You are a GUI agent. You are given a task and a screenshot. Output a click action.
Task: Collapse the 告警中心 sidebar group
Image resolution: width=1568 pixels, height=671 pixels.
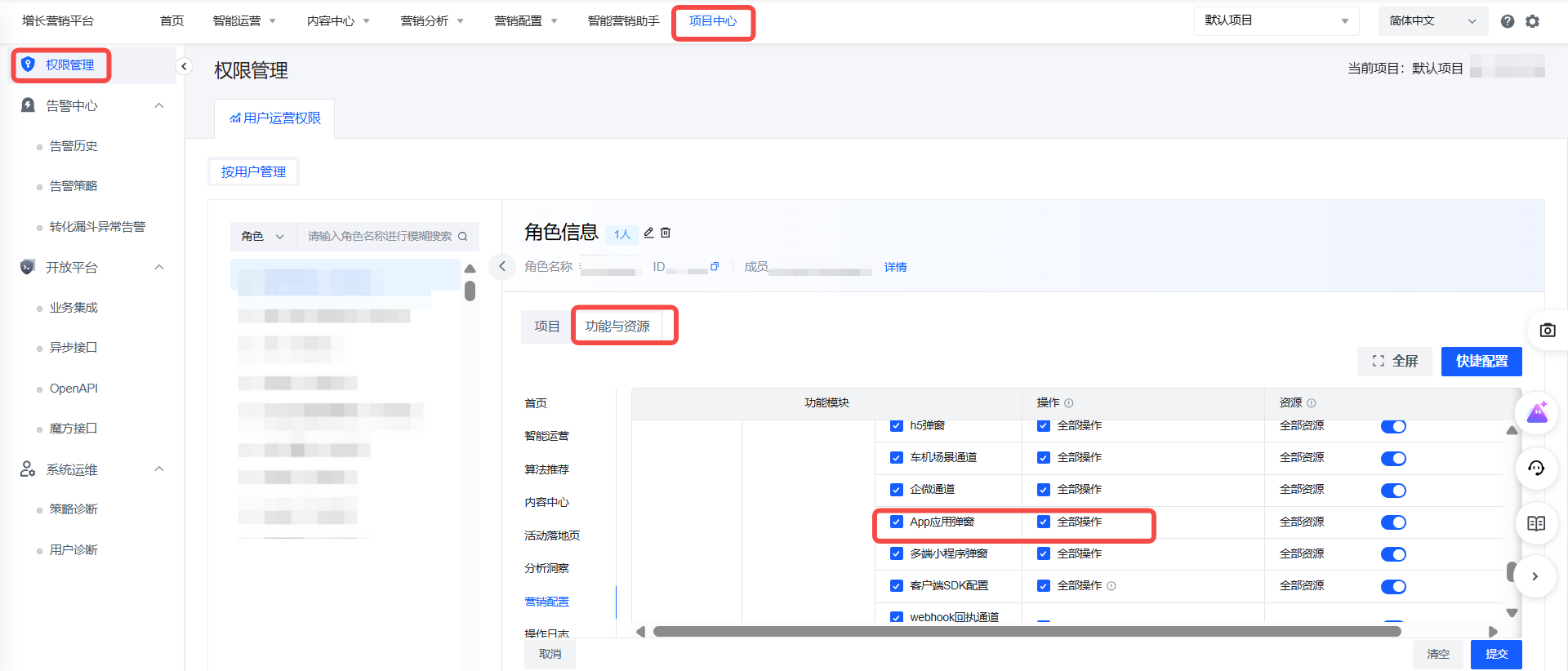(x=159, y=105)
